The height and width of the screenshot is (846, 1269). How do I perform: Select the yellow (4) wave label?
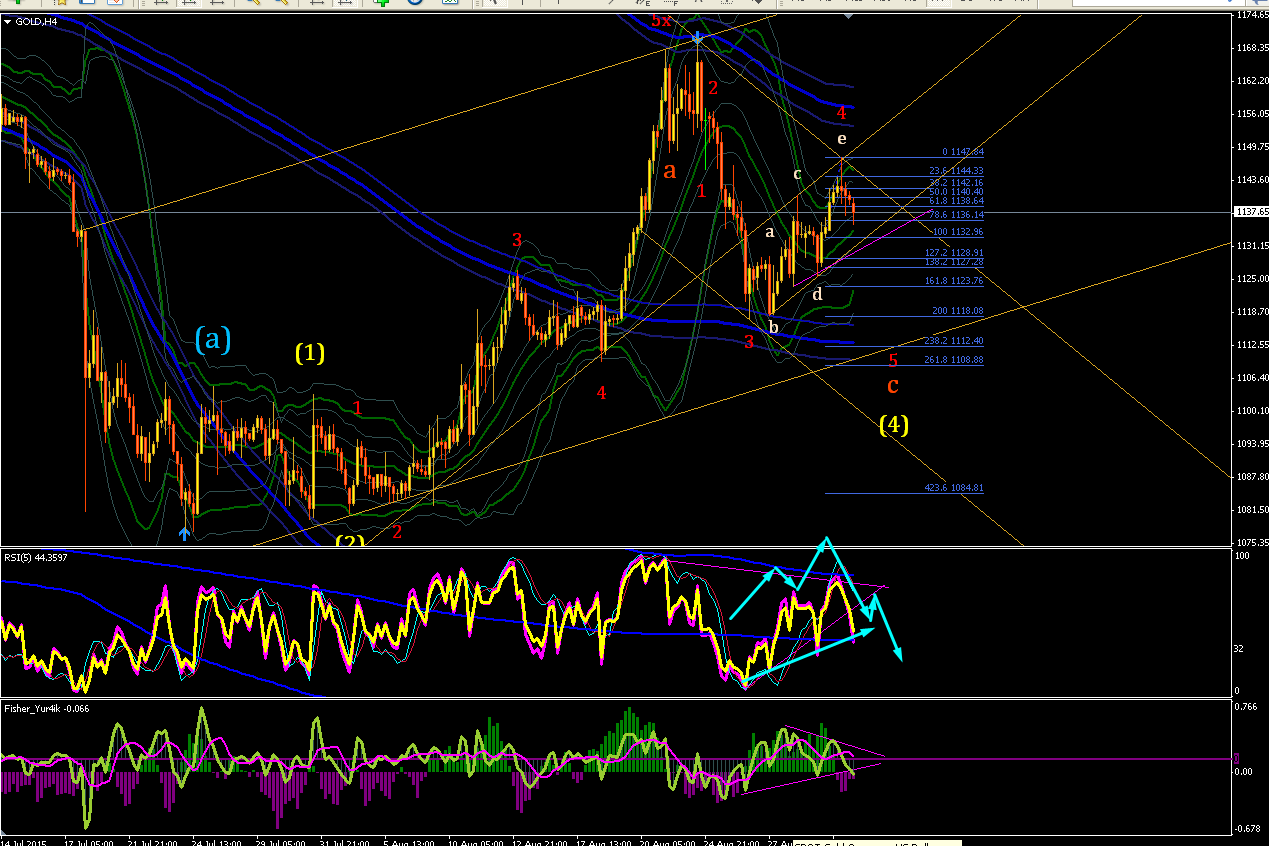(894, 424)
